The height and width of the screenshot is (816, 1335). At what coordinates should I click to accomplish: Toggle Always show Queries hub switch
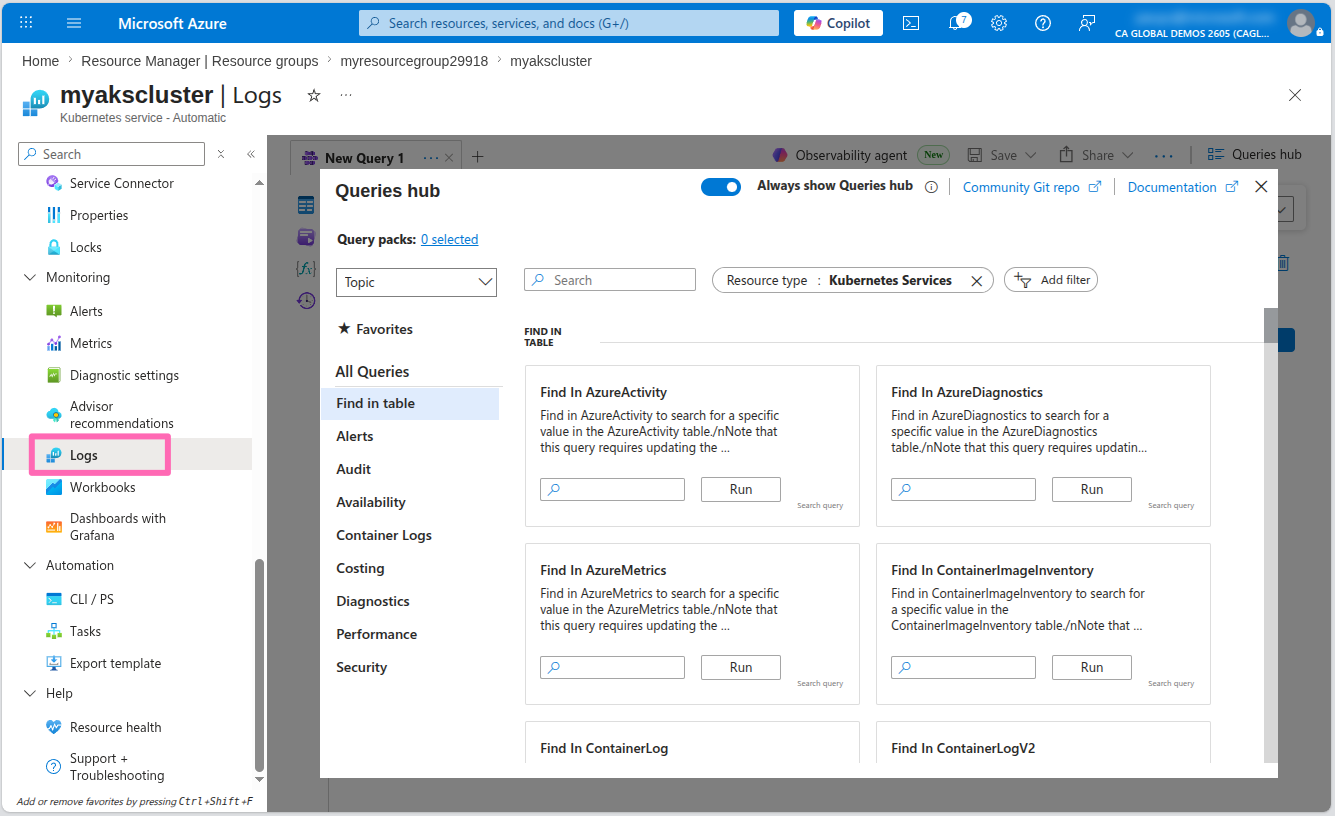[721, 187]
